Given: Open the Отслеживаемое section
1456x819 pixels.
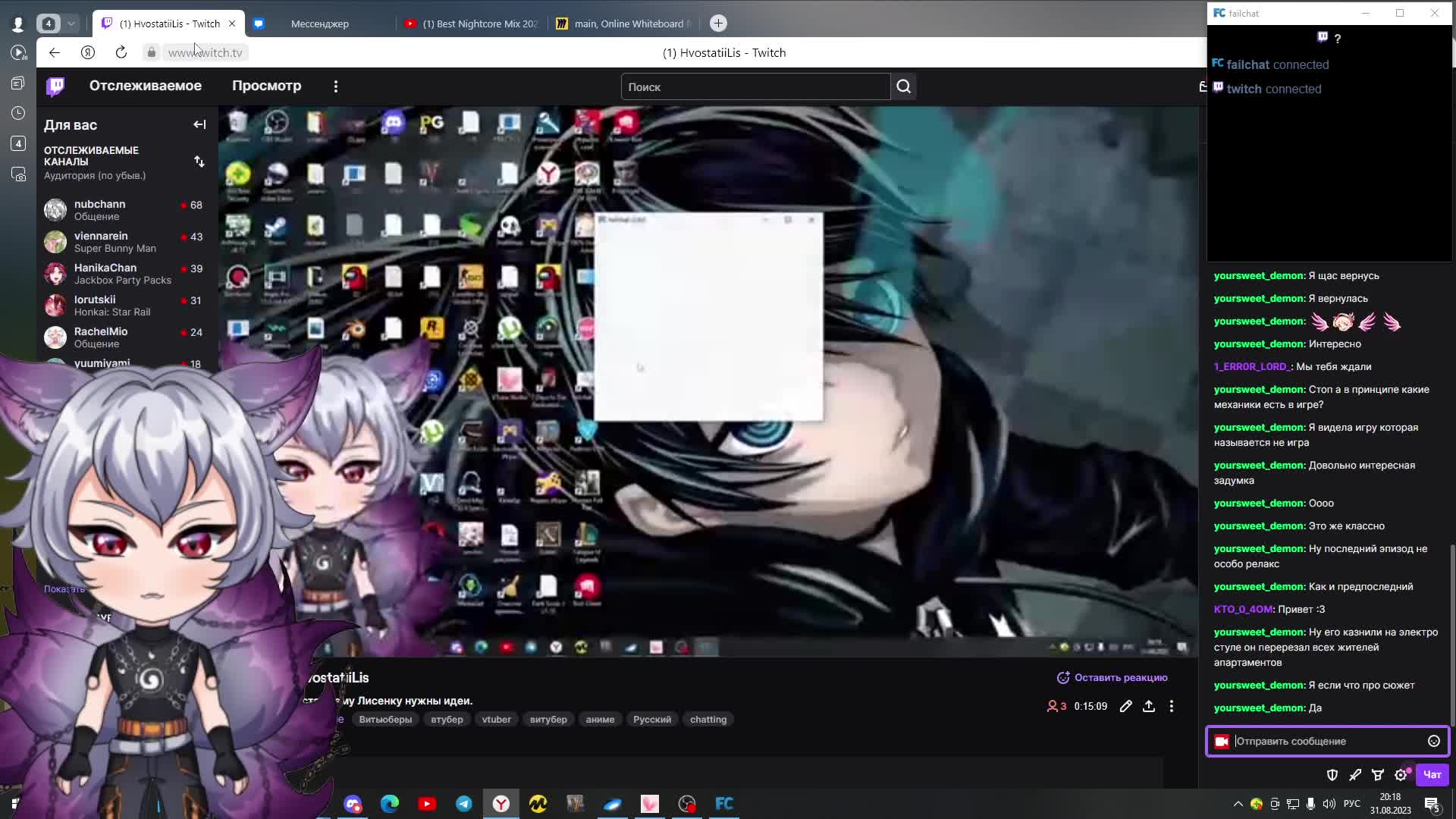Looking at the screenshot, I should [146, 86].
